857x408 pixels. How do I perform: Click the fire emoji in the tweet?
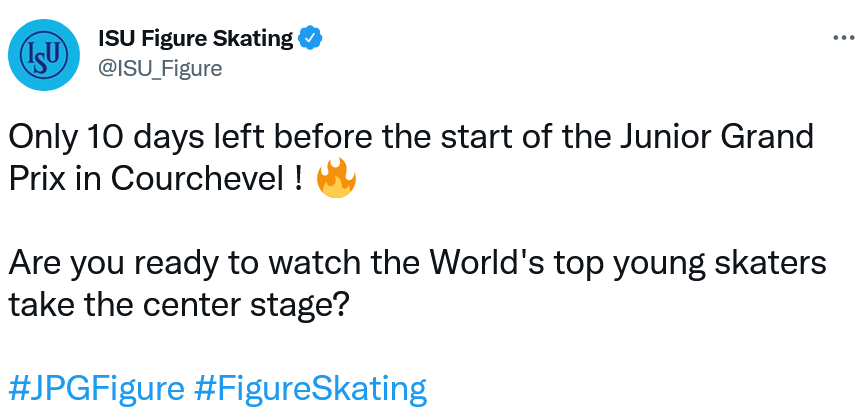click(x=336, y=180)
